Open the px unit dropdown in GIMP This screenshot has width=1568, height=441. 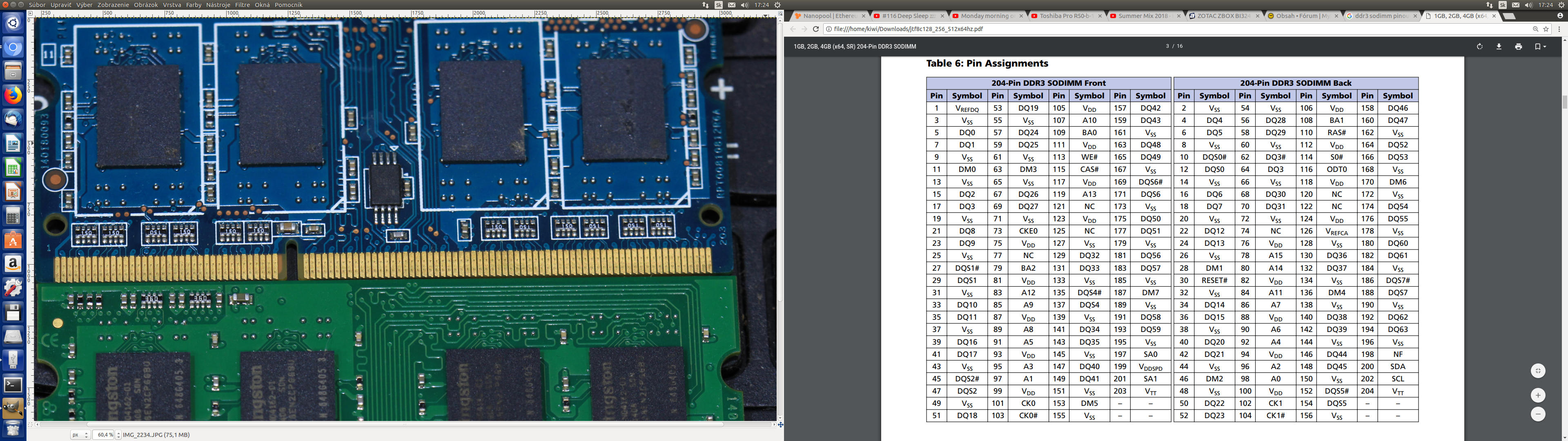pos(80,435)
